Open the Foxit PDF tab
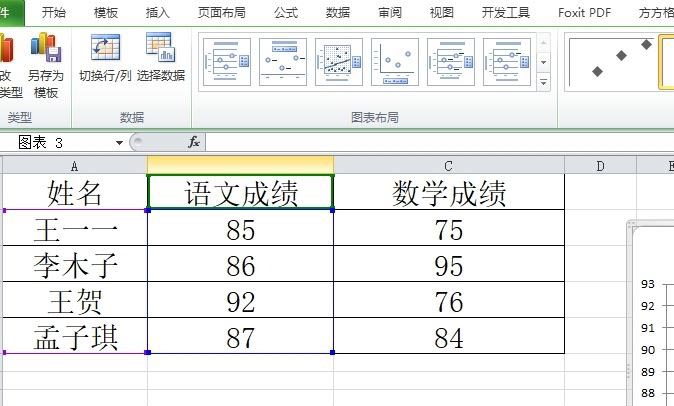The width and height of the screenshot is (674, 406). [585, 12]
